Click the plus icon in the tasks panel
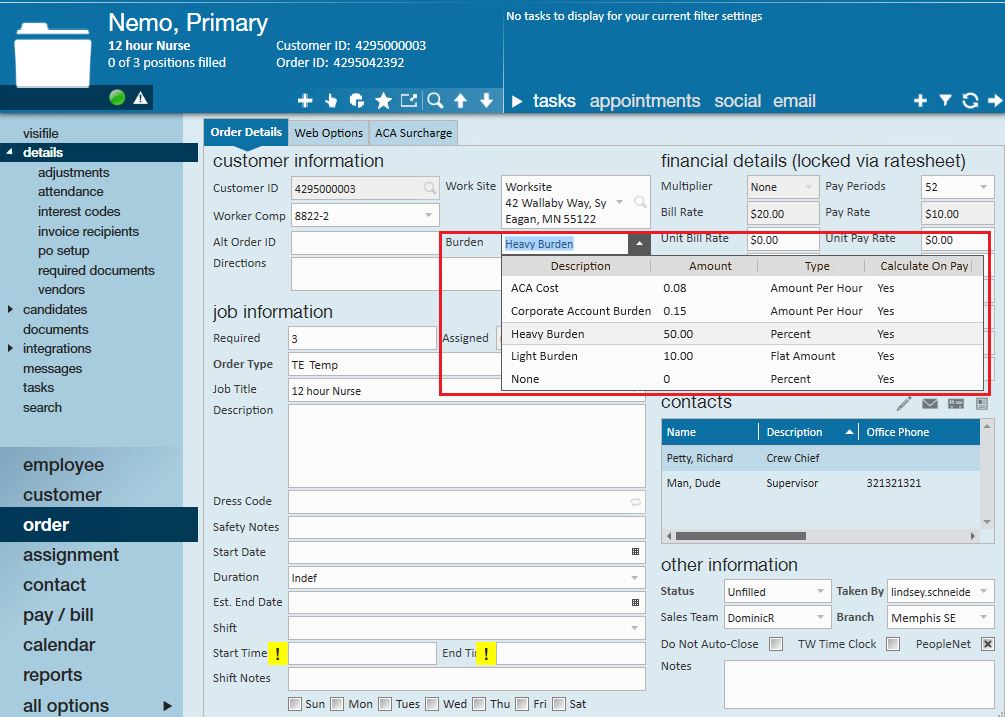 (920, 101)
